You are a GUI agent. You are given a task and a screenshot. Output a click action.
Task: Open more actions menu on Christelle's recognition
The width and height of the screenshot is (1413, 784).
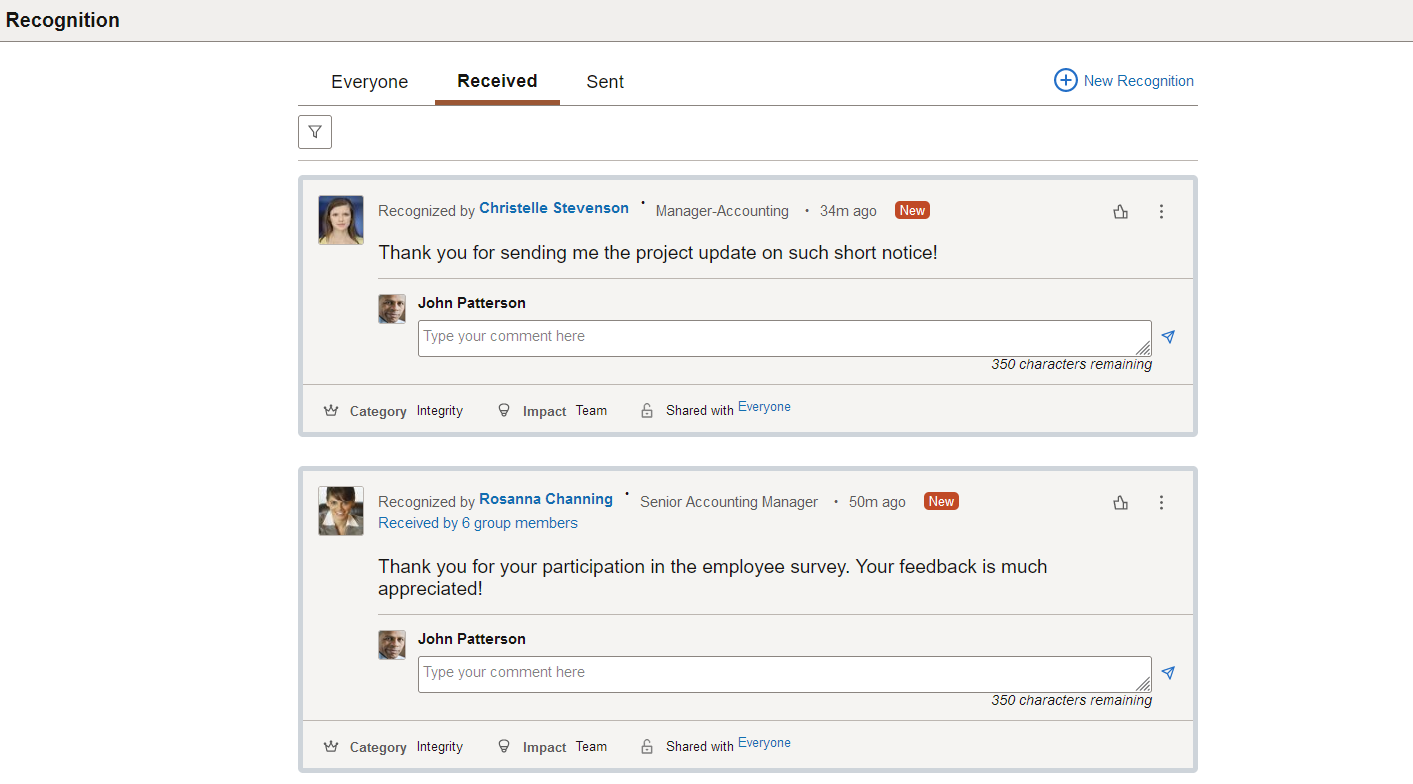(1161, 212)
